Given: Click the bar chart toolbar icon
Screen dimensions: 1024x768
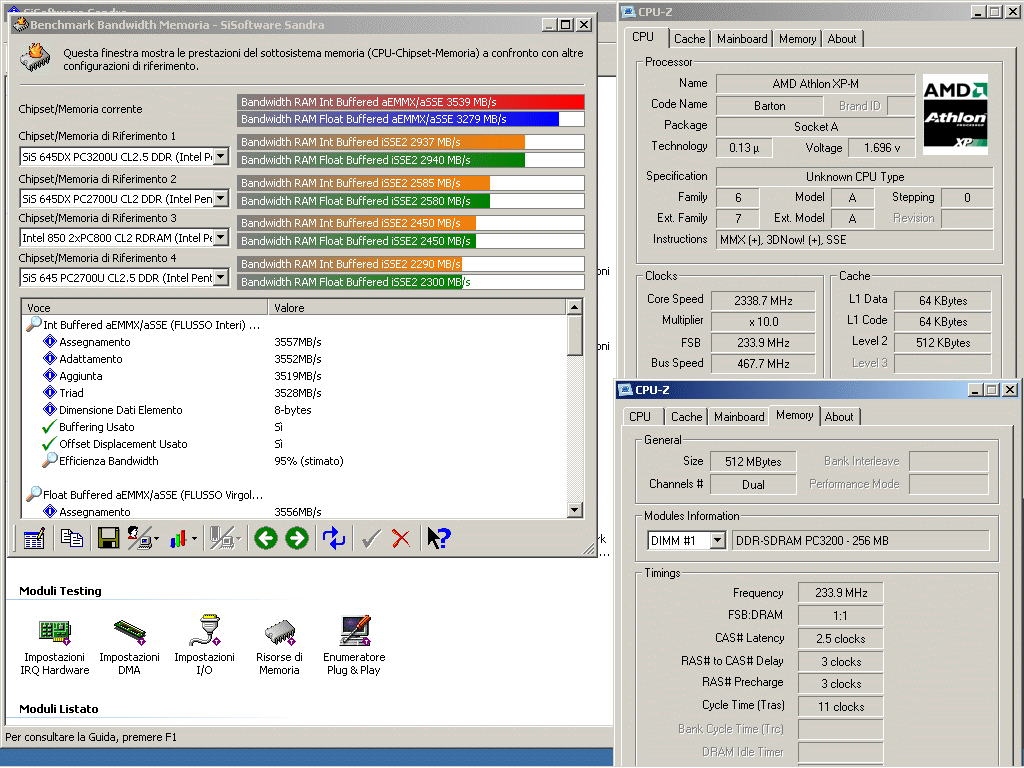Looking at the screenshot, I should (x=178, y=539).
